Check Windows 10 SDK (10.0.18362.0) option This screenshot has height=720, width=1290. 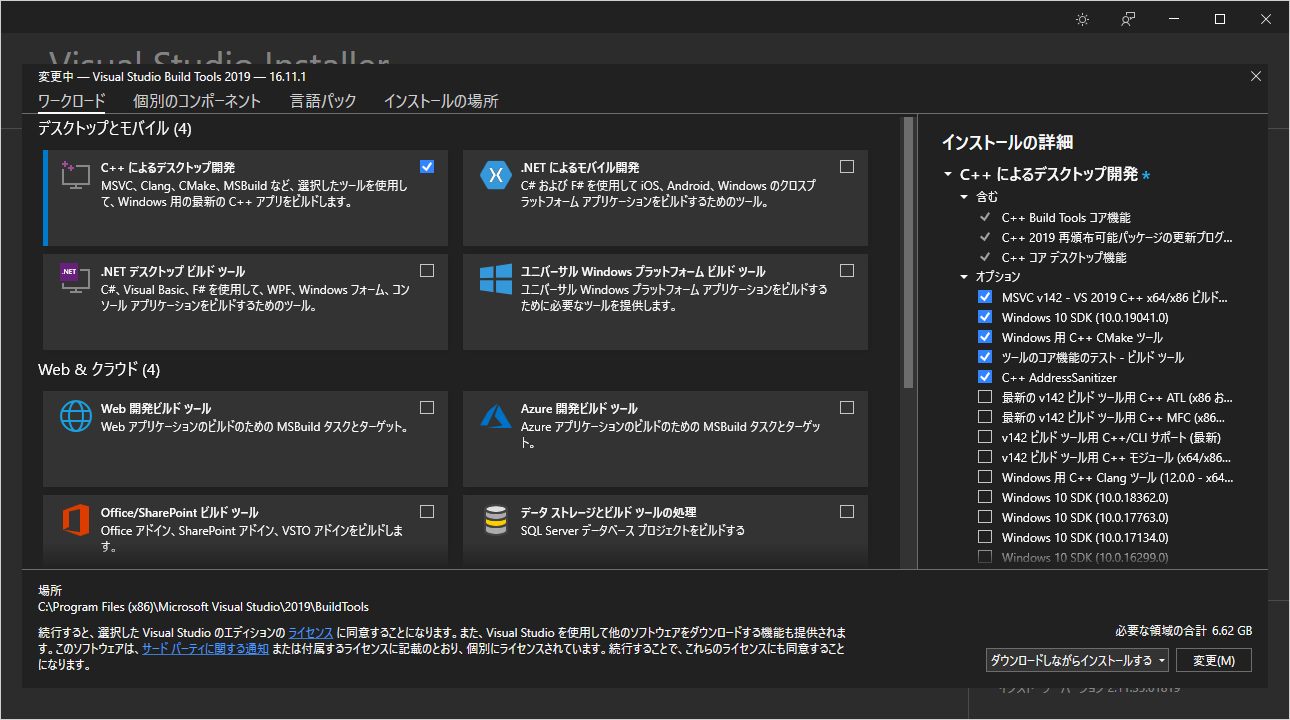click(x=985, y=497)
